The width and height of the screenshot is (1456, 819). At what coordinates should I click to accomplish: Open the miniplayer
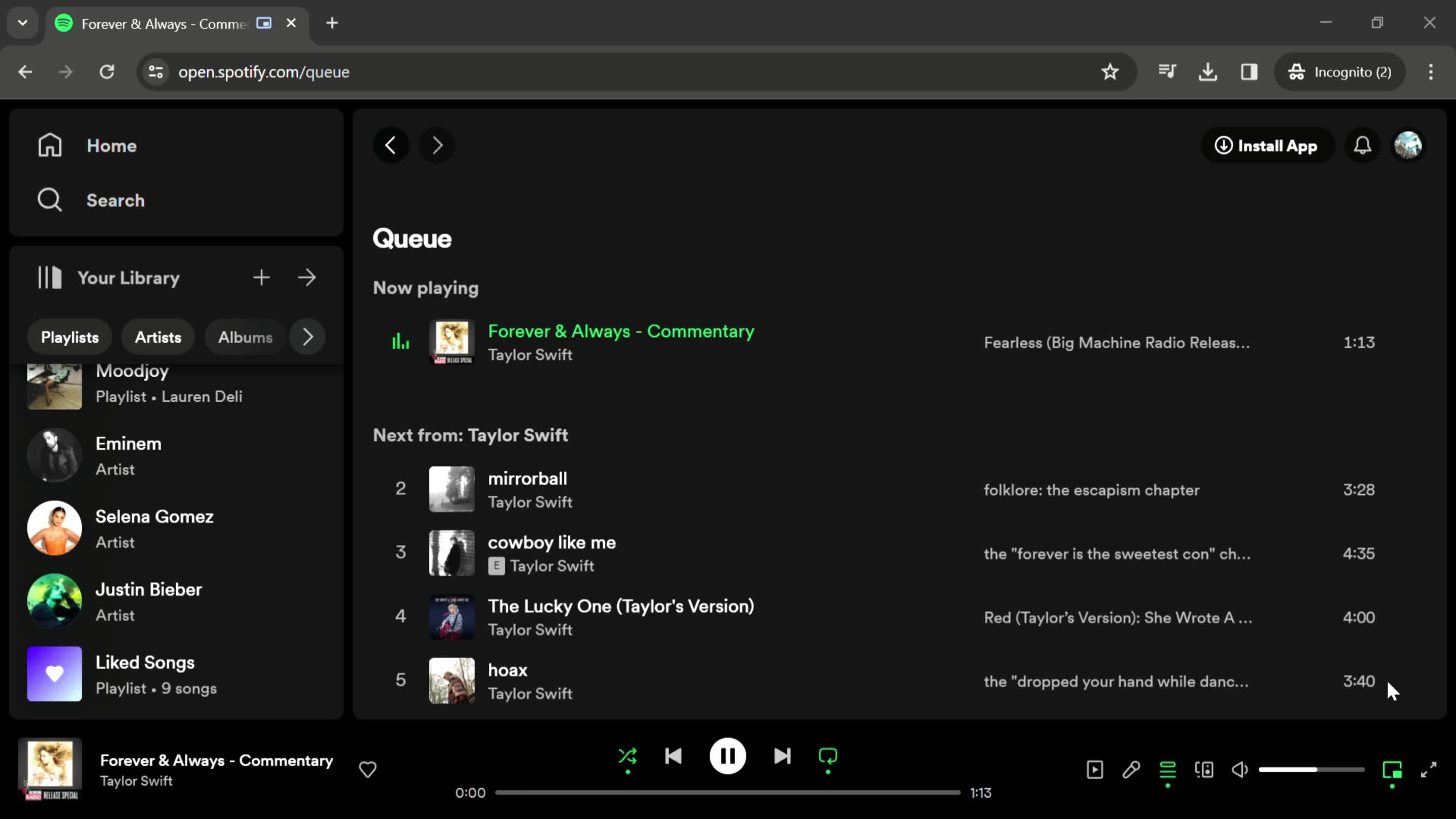1392,769
